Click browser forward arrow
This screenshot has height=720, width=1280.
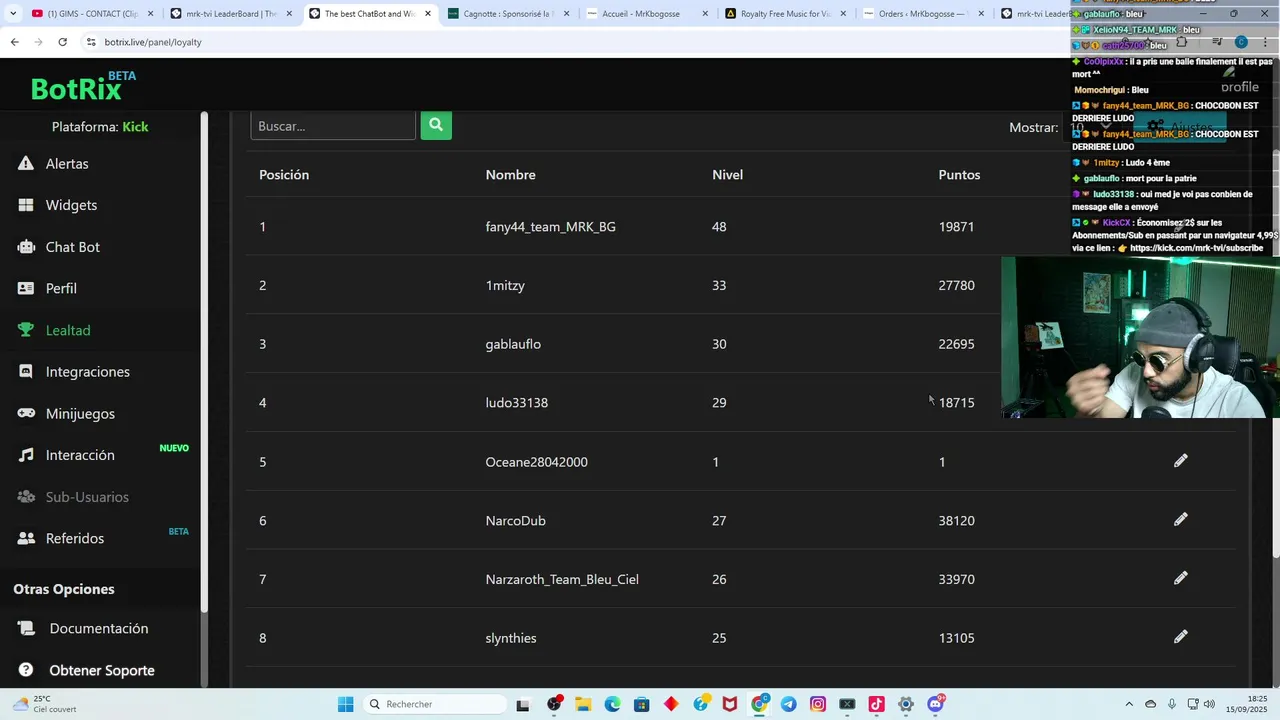(38, 42)
